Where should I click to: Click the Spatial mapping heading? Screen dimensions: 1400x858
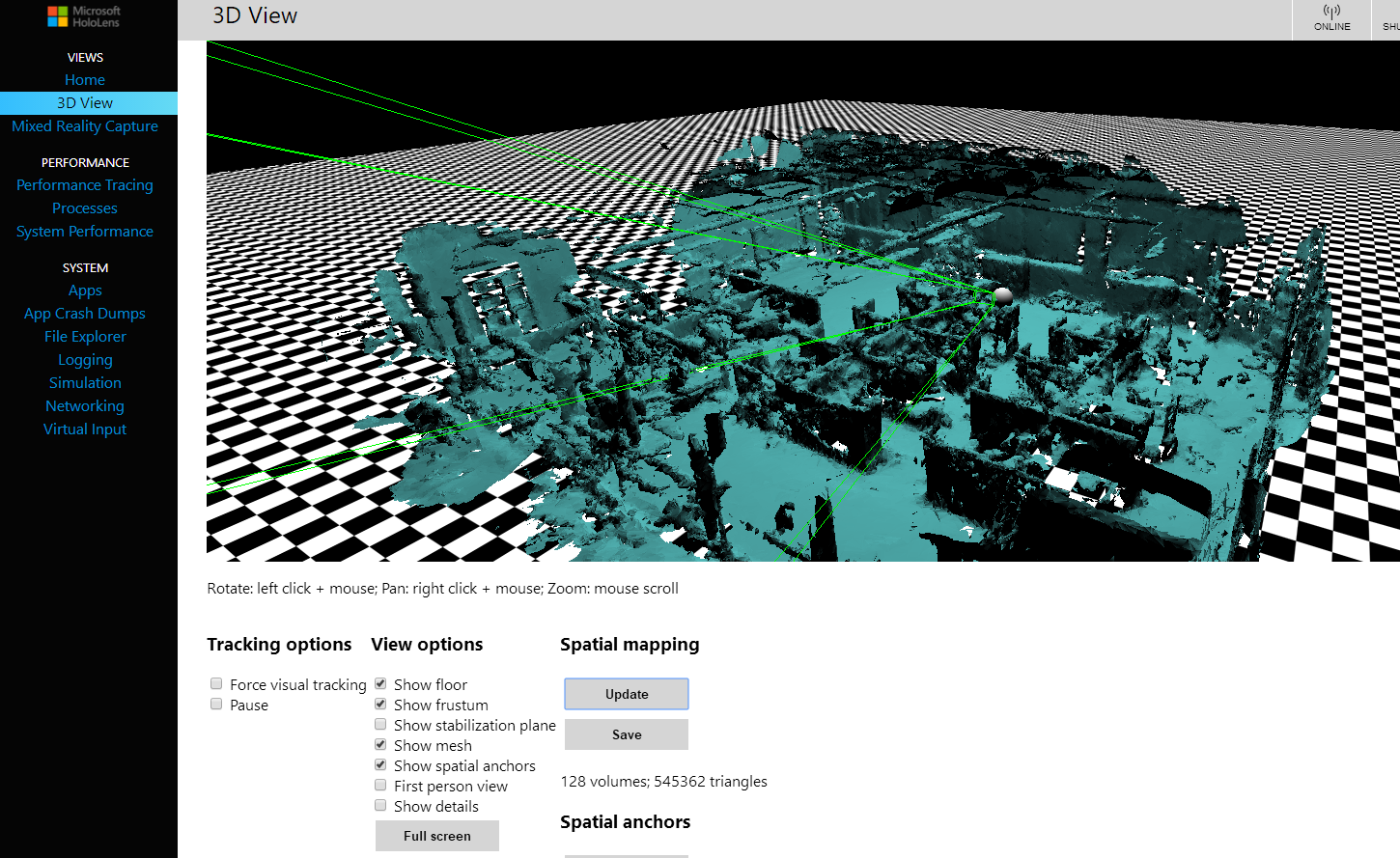tap(630, 645)
